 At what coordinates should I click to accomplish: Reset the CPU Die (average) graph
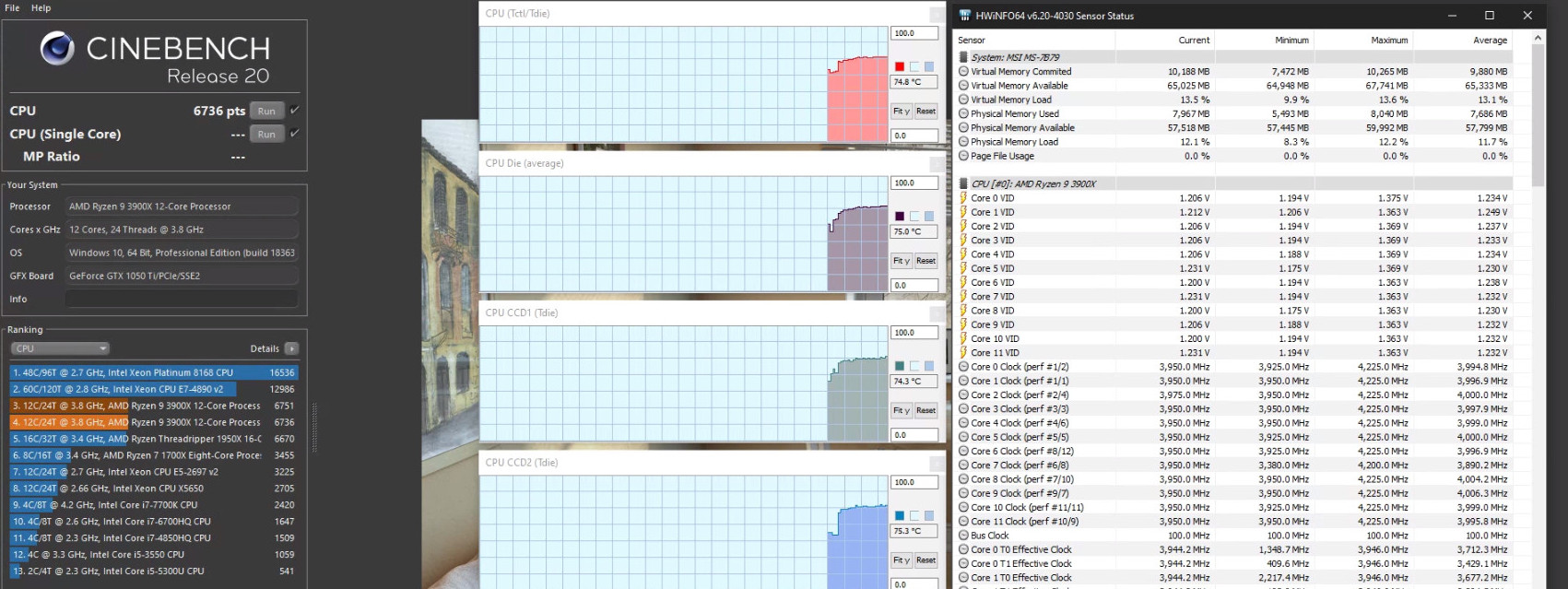click(925, 261)
